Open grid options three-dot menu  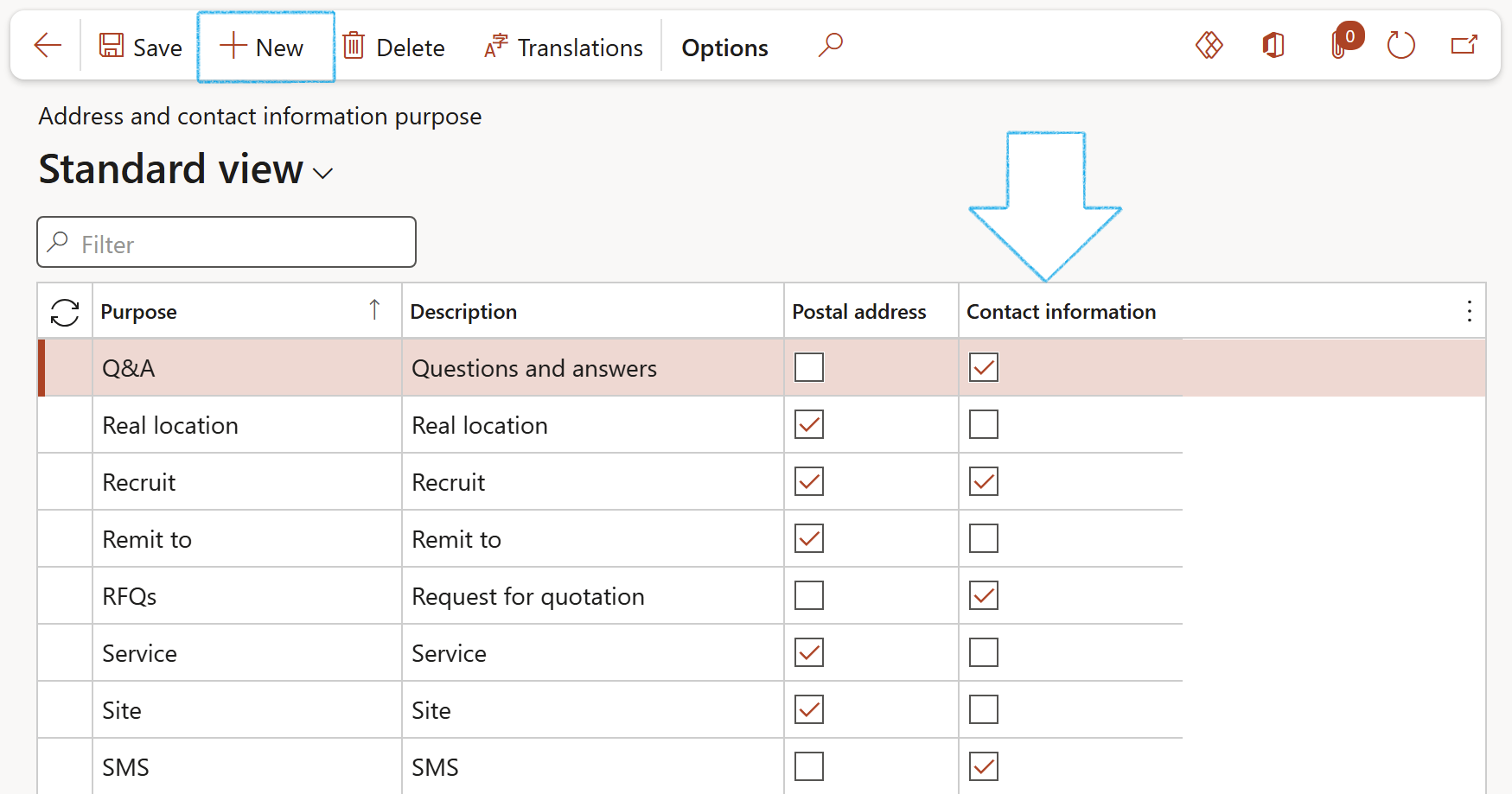1469,312
